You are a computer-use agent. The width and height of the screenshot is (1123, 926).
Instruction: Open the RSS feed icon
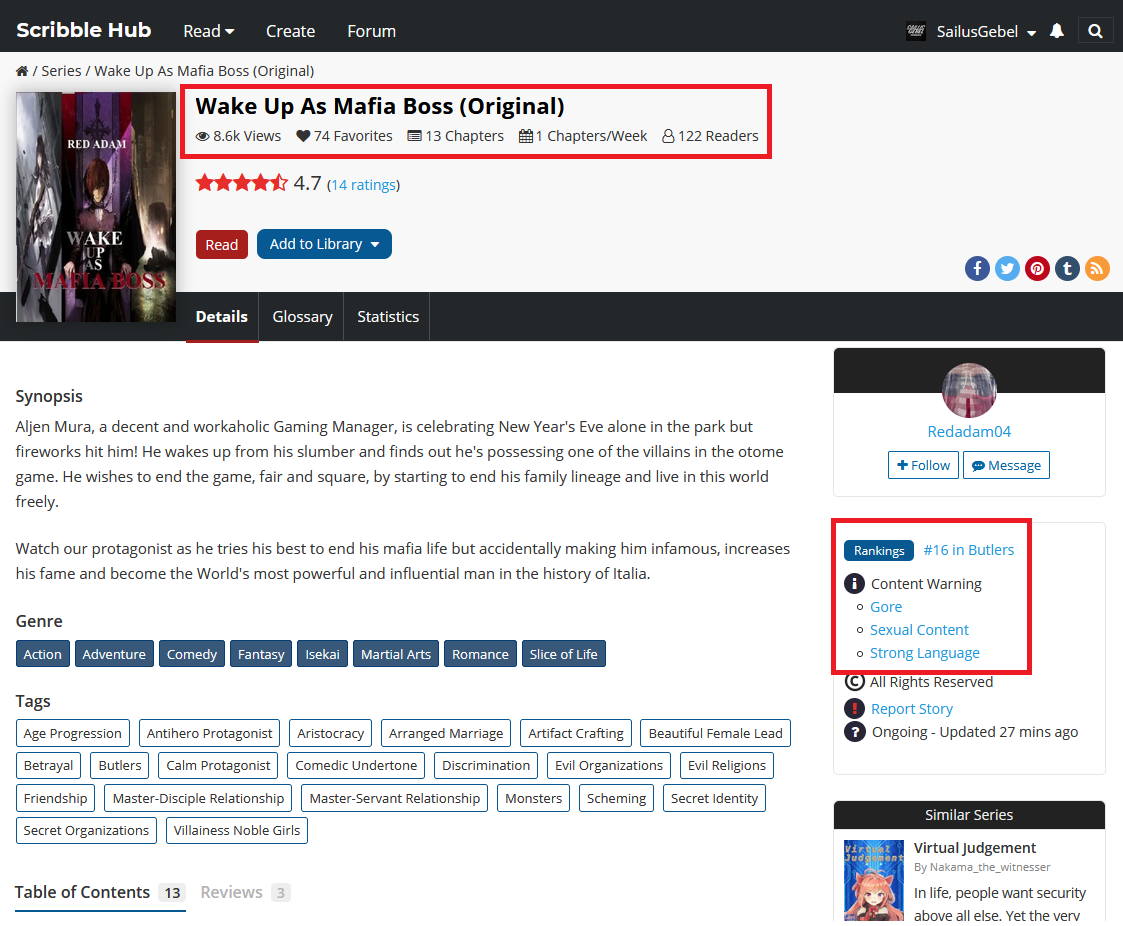1097,268
